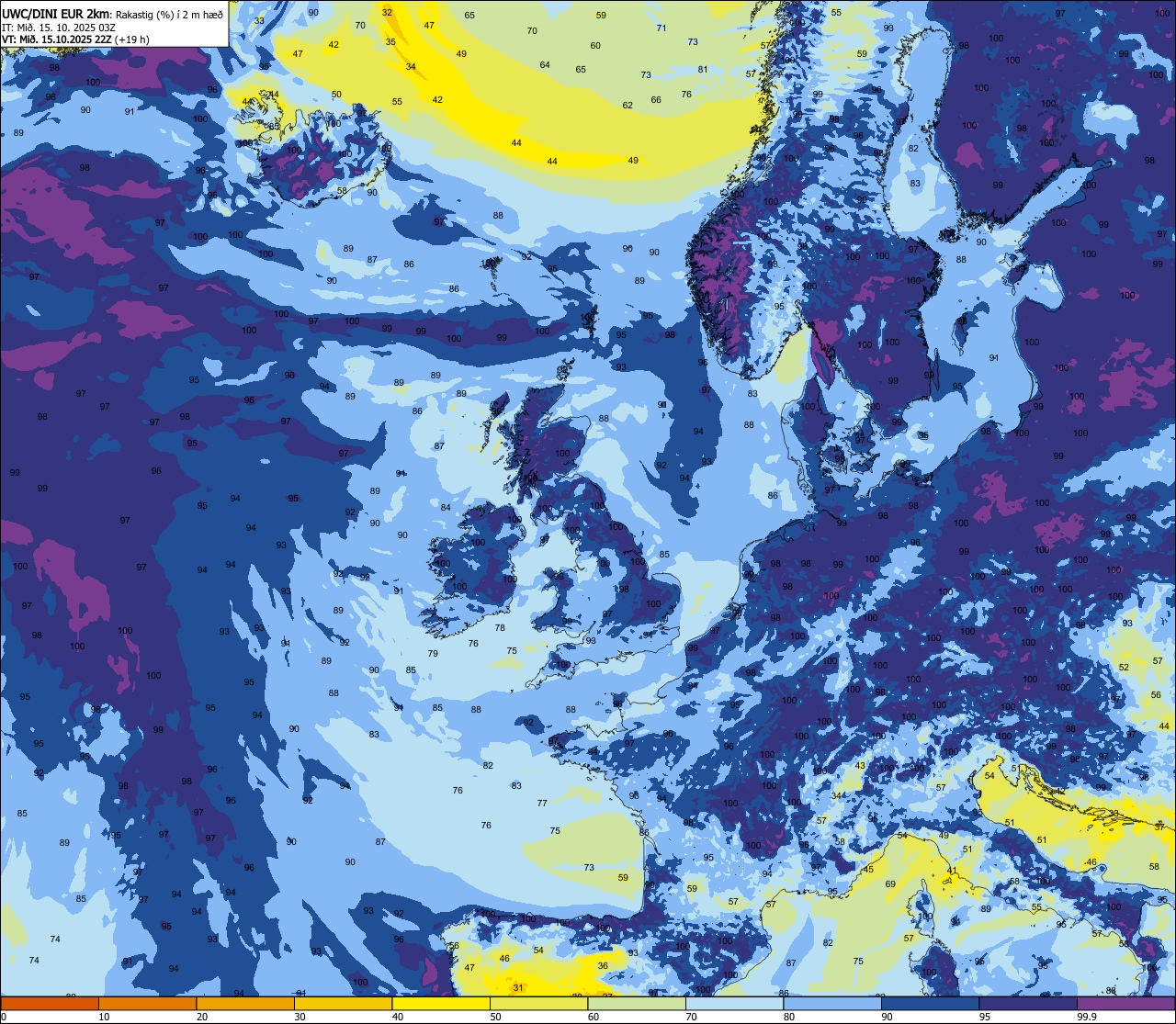
Task: Click the 0–10 dark orange legend swatch
Action: coord(50,1003)
